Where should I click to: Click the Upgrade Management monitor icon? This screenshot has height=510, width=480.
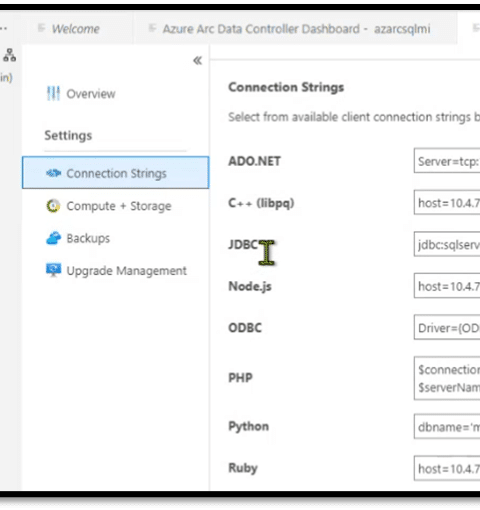[53, 270]
